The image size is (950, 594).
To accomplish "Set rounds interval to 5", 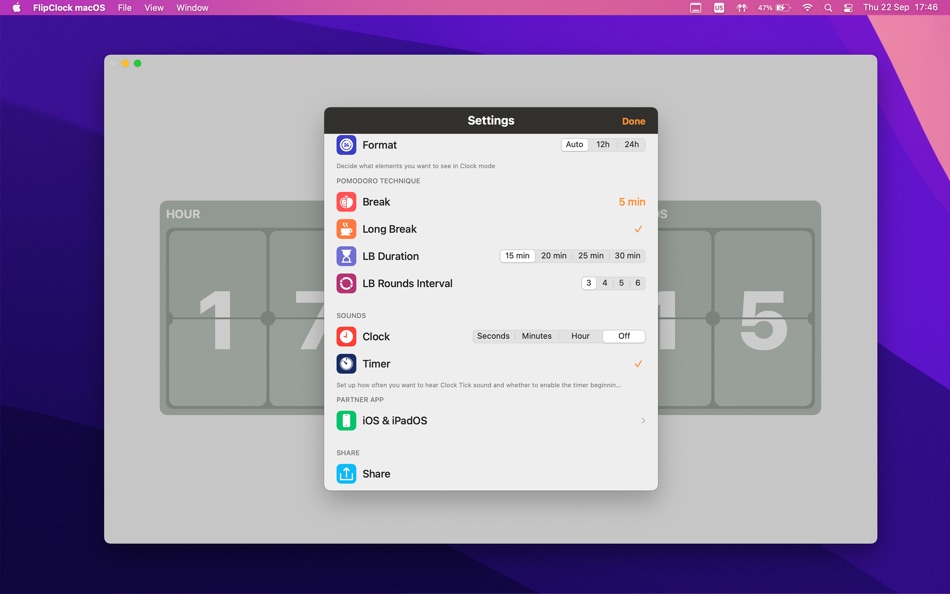I will coord(621,283).
